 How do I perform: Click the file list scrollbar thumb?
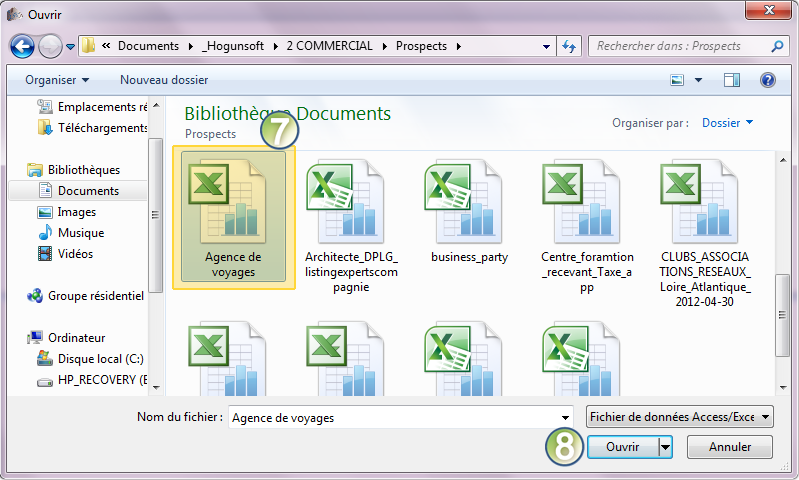pos(782,315)
